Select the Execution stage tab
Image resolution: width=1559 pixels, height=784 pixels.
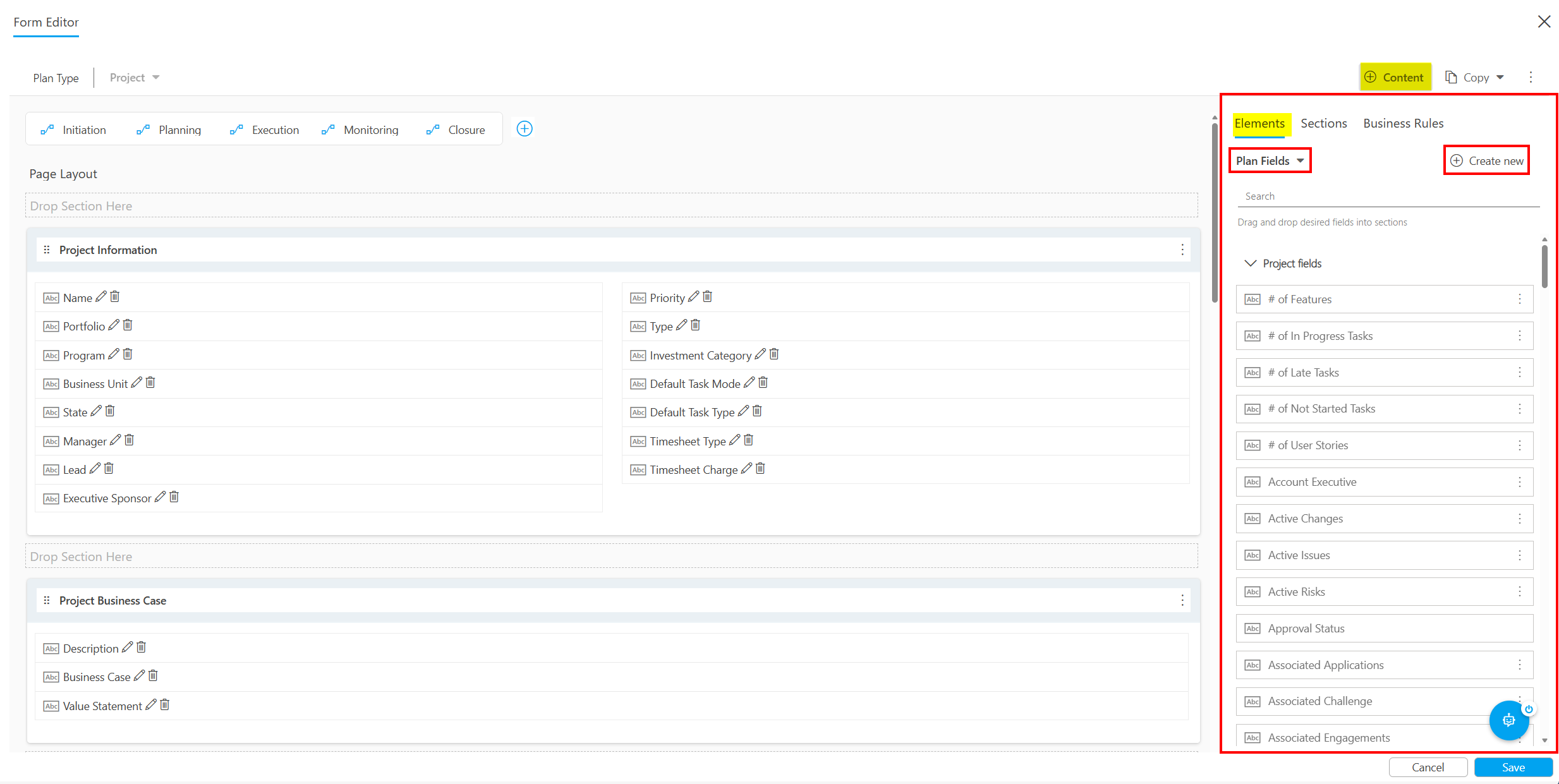tap(265, 130)
